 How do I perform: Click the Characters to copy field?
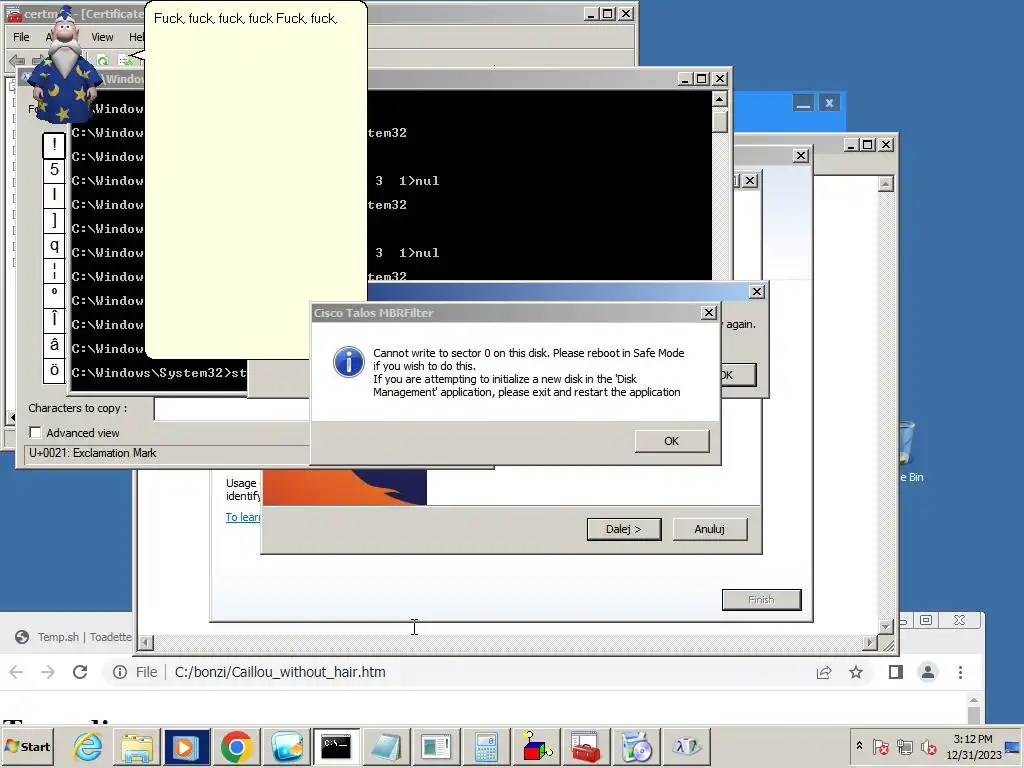pyautogui.click(x=232, y=408)
